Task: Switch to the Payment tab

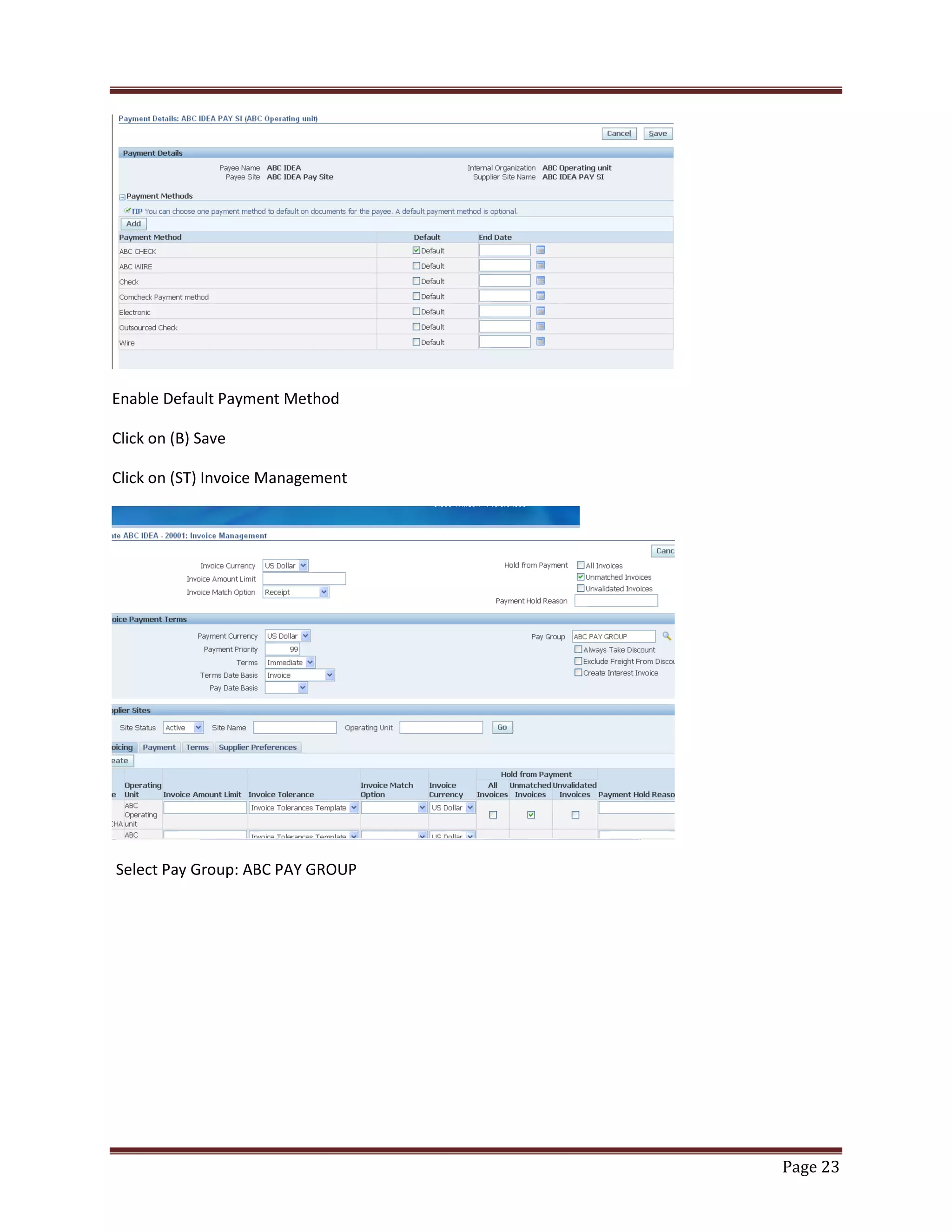Action: (x=159, y=747)
